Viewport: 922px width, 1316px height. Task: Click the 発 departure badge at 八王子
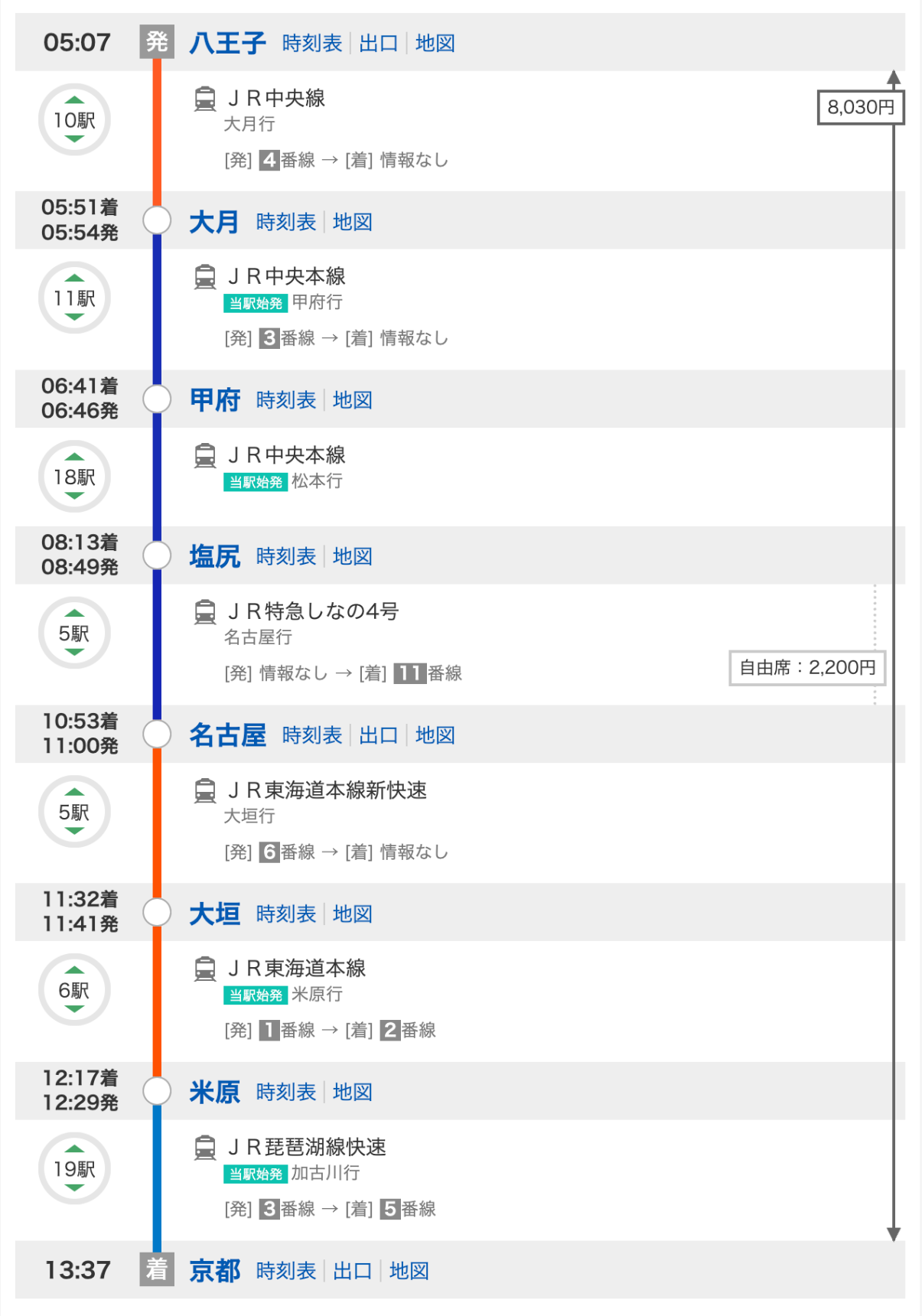coord(157,42)
